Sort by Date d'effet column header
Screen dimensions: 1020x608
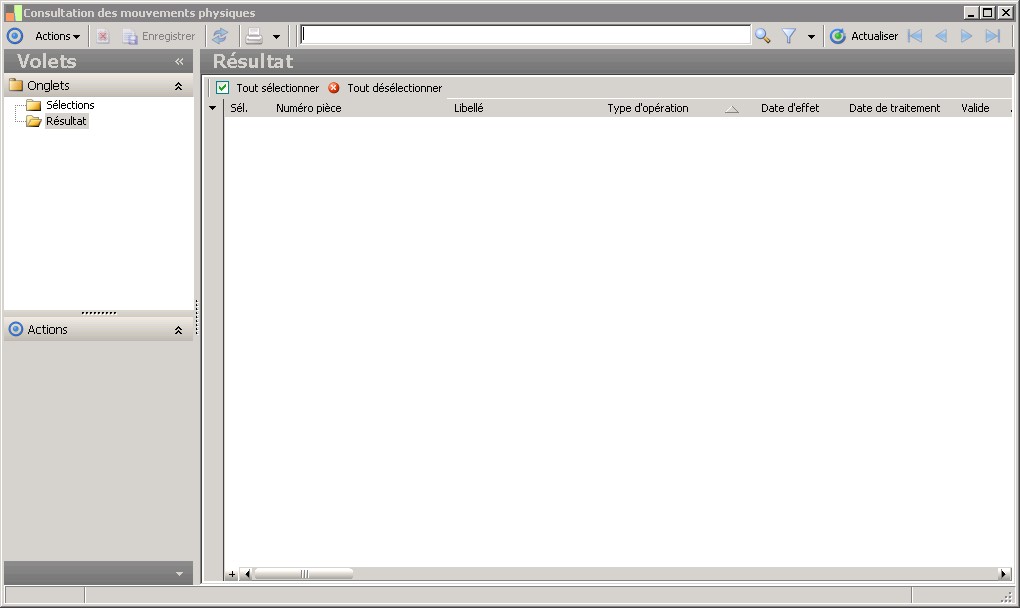(790, 109)
